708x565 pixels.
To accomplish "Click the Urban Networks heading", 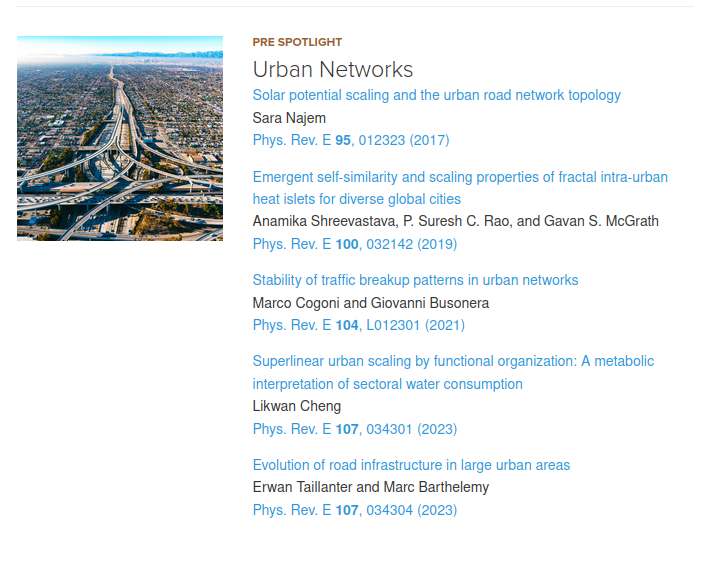I will pos(333,69).
